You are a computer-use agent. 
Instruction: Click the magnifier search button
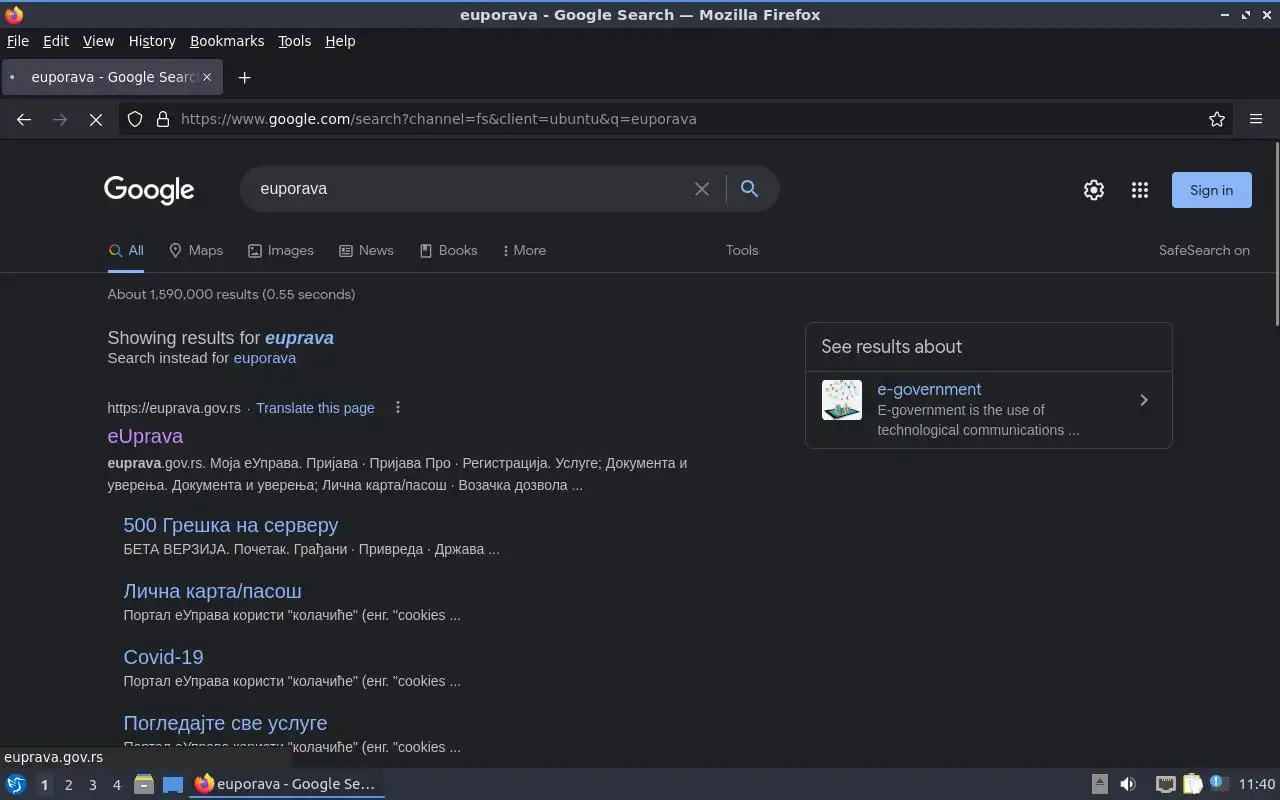coord(749,188)
